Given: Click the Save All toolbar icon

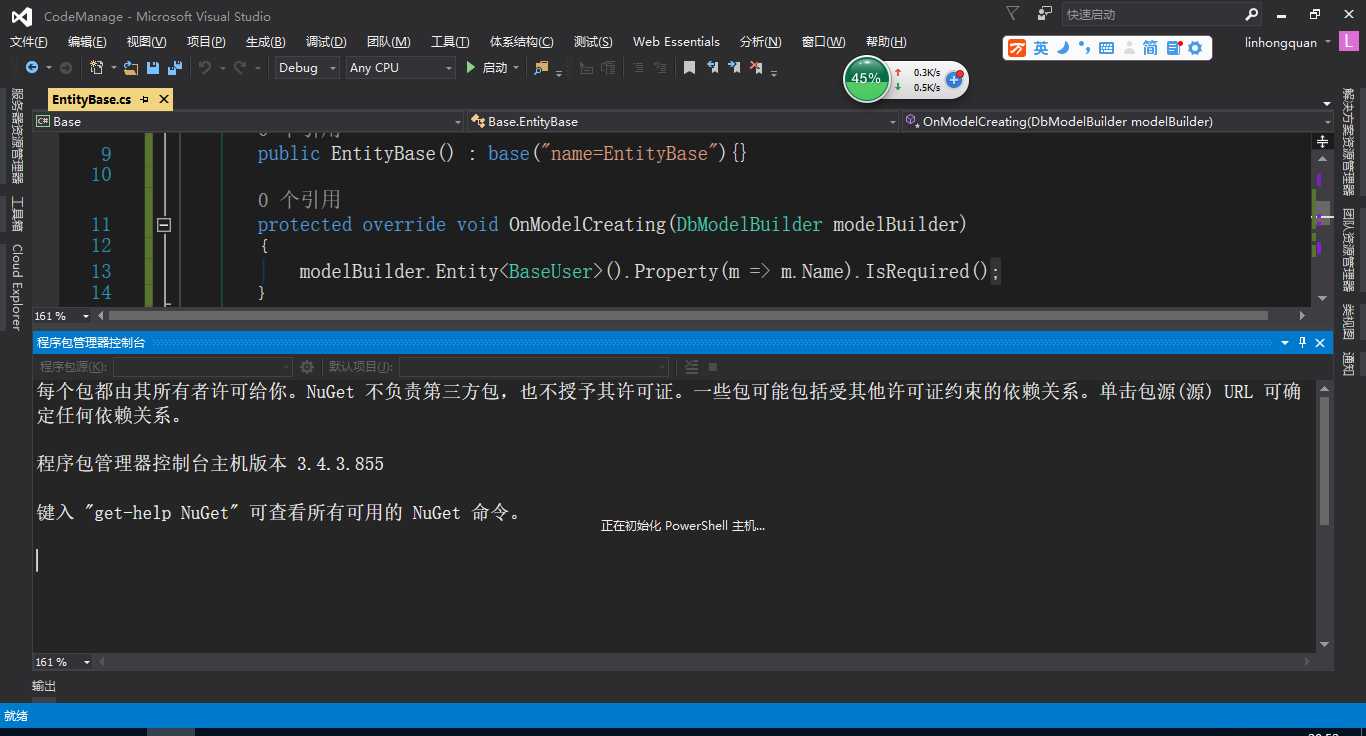Looking at the screenshot, I should 174,67.
